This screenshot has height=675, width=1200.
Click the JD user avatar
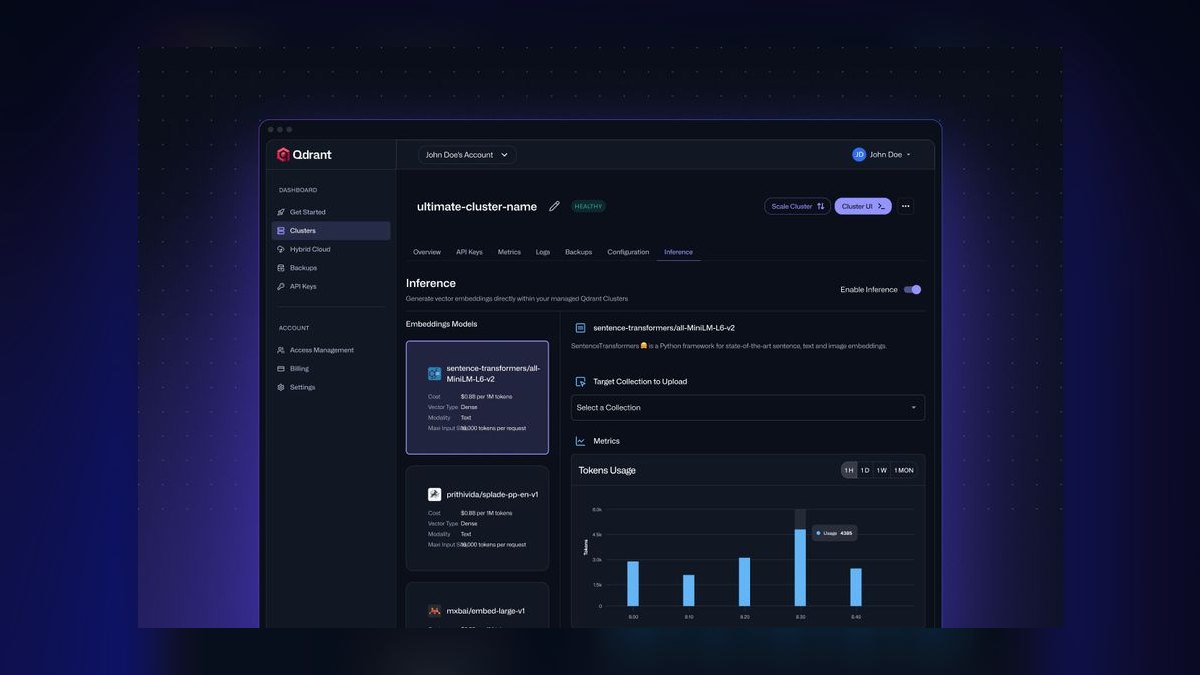click(859, 155)
